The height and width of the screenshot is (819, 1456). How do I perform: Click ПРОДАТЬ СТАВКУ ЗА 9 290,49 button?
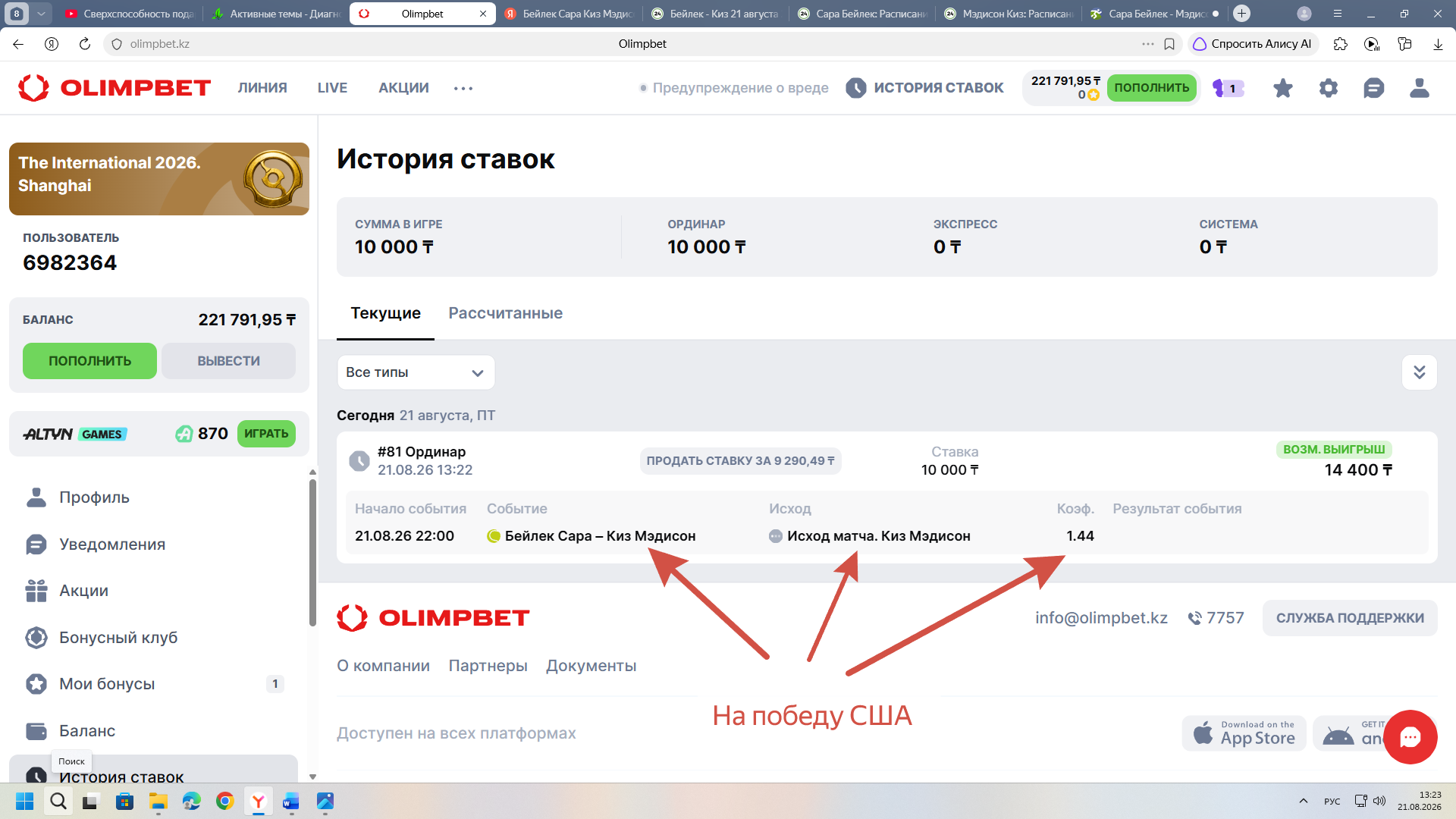[740, 461]
